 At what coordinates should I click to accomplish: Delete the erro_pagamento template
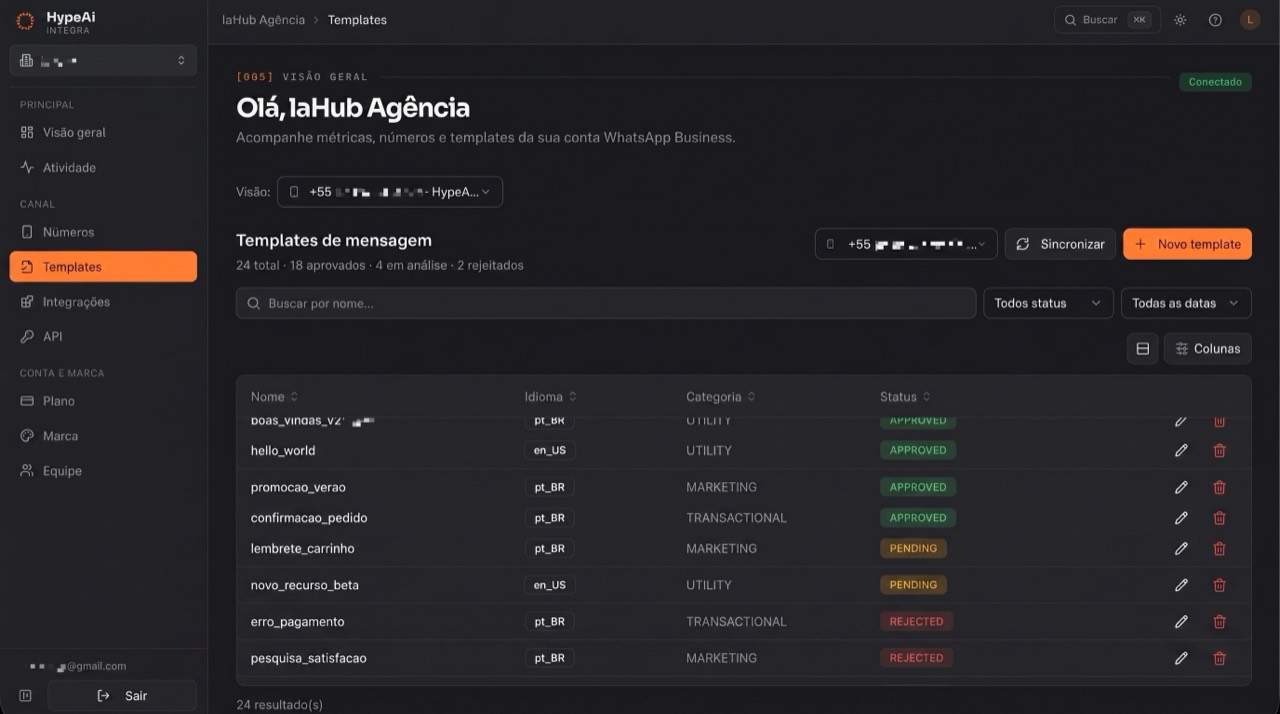tap(1219, 622)
